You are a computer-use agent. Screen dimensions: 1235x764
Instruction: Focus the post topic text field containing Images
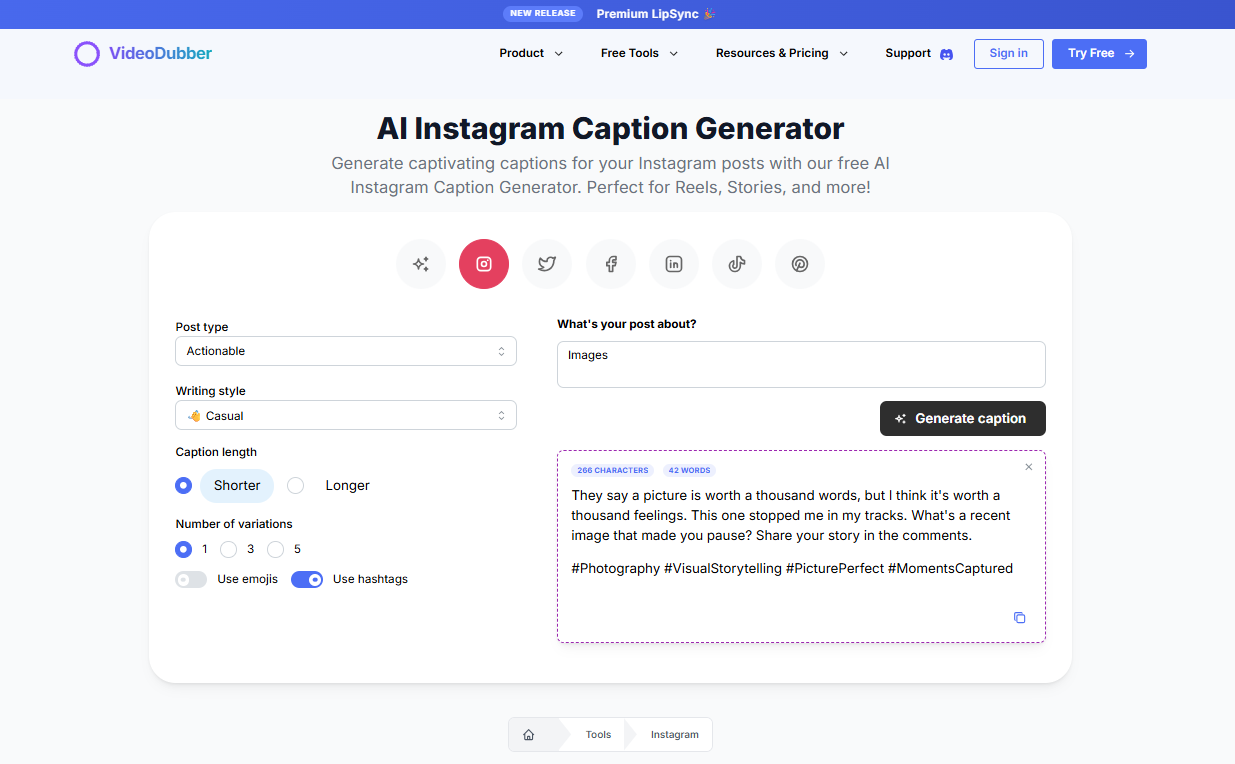coord(801,364)
